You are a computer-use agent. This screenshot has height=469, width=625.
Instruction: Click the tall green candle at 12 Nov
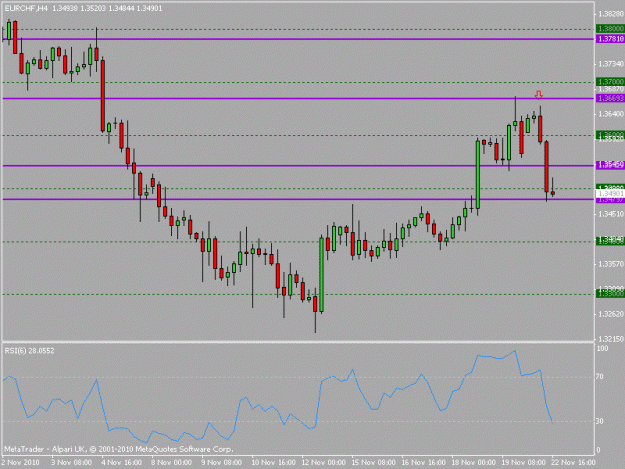[321, 274]
